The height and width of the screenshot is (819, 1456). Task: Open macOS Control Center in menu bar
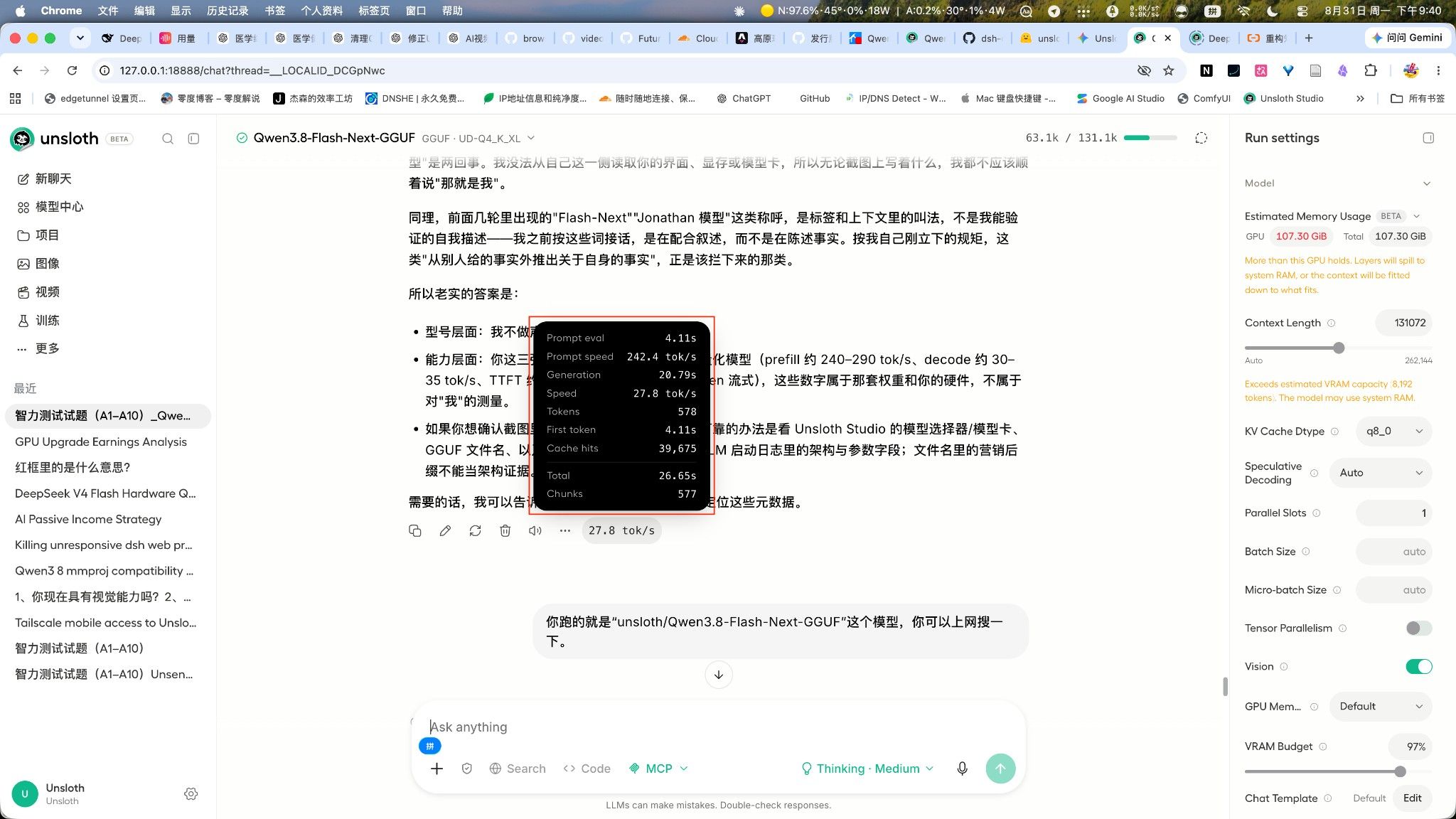click(1302, 11)
